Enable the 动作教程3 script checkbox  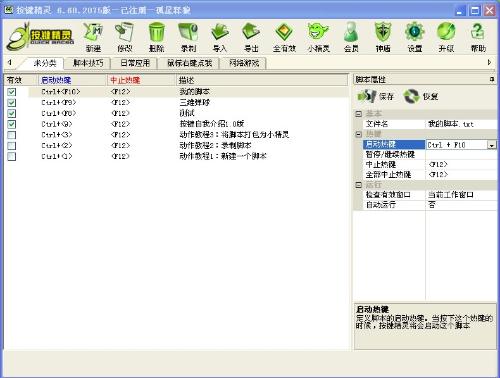(12, 135)
